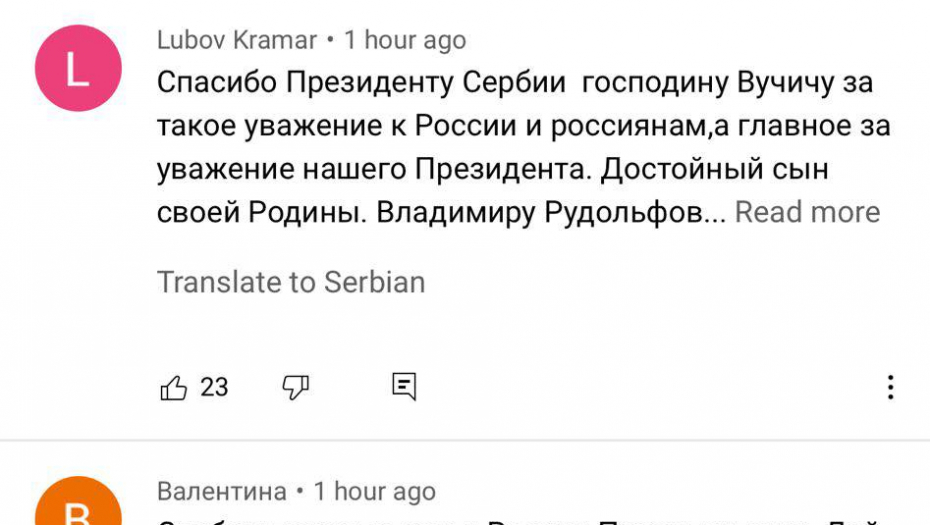930x525 pixels.
Task: Open the orange Валентина profile avatar
Action: [78, 505]
